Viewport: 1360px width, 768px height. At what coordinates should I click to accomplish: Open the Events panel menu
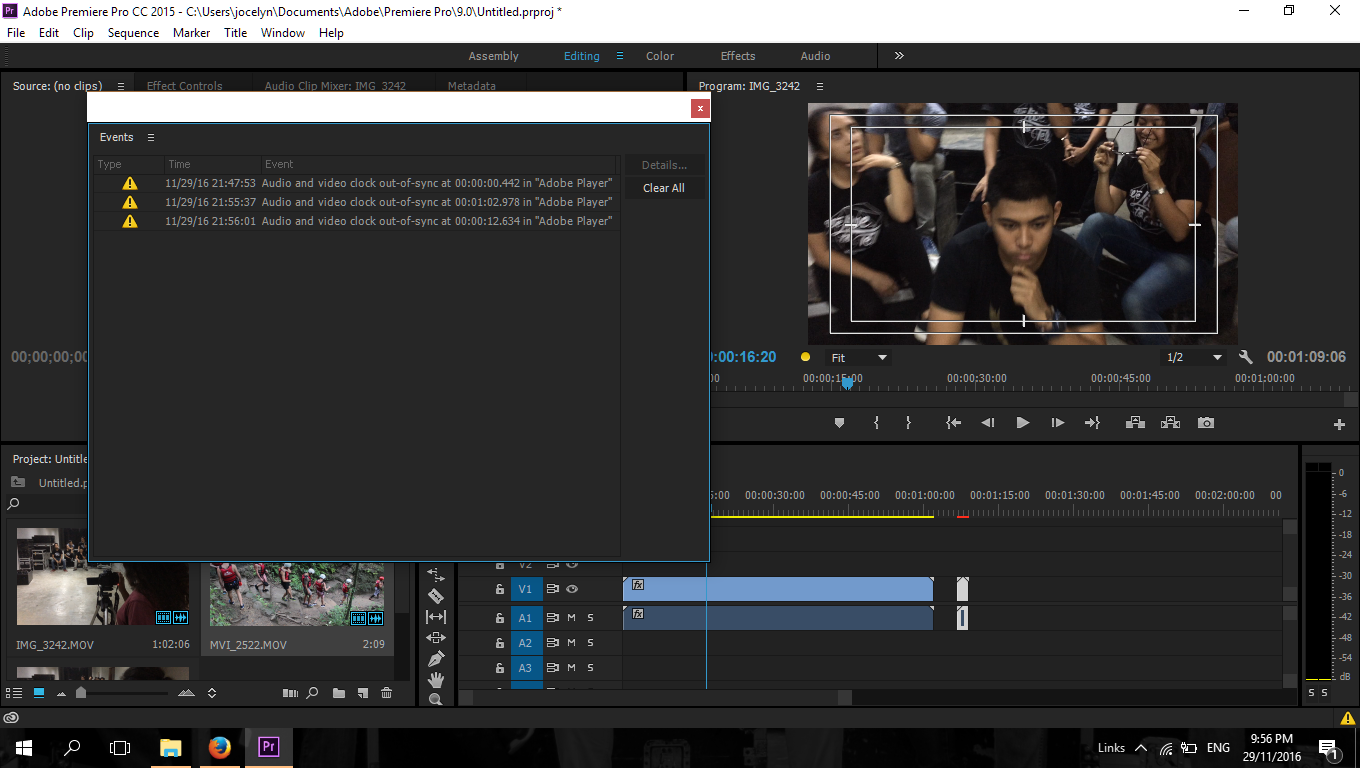pyautogui.click(x=151, y=137)
